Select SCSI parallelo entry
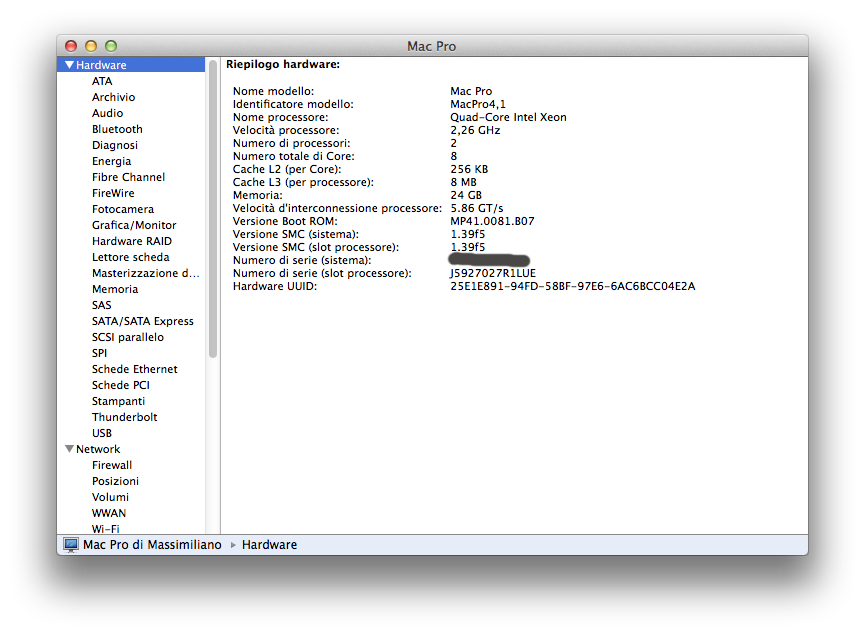This screenshot has width=865, height=634. [x=127, y=337]
